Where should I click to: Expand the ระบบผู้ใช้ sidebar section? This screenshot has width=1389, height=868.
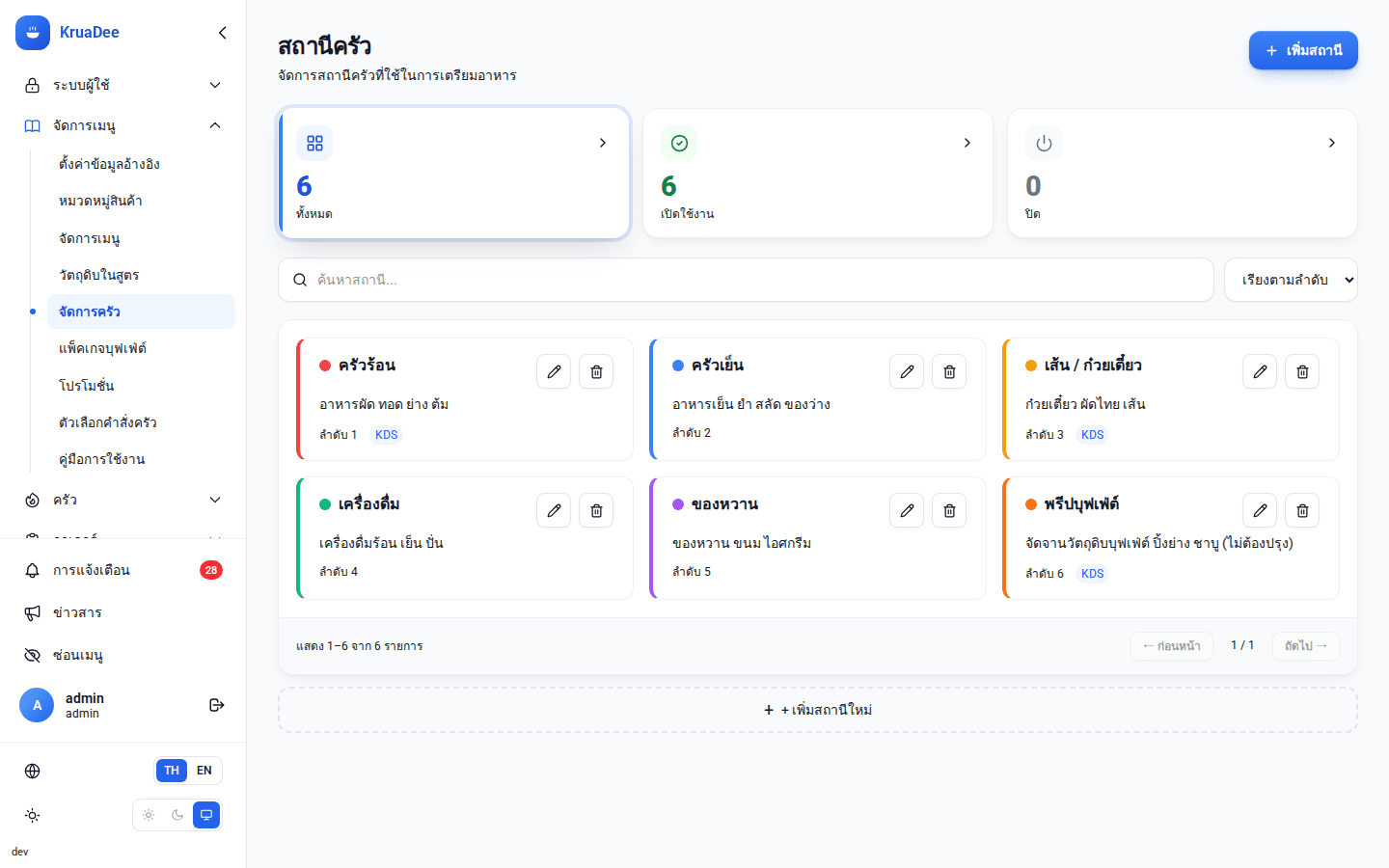123,85
